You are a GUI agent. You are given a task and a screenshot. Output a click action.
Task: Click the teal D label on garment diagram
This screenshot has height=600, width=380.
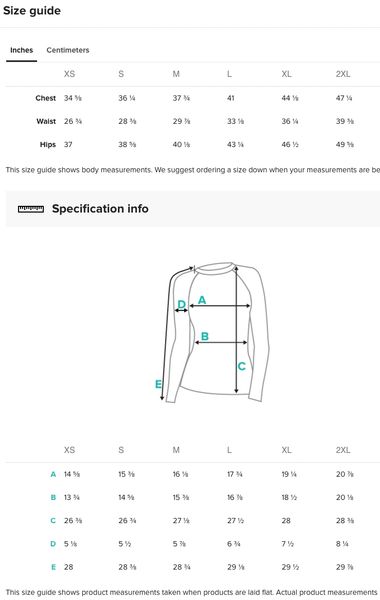pyautogui.click(x=182, y=305)
